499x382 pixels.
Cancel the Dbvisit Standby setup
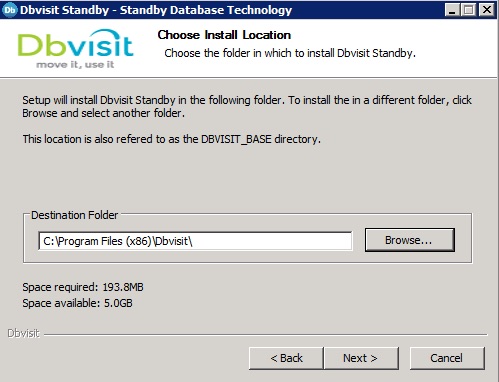coord(447,358)
